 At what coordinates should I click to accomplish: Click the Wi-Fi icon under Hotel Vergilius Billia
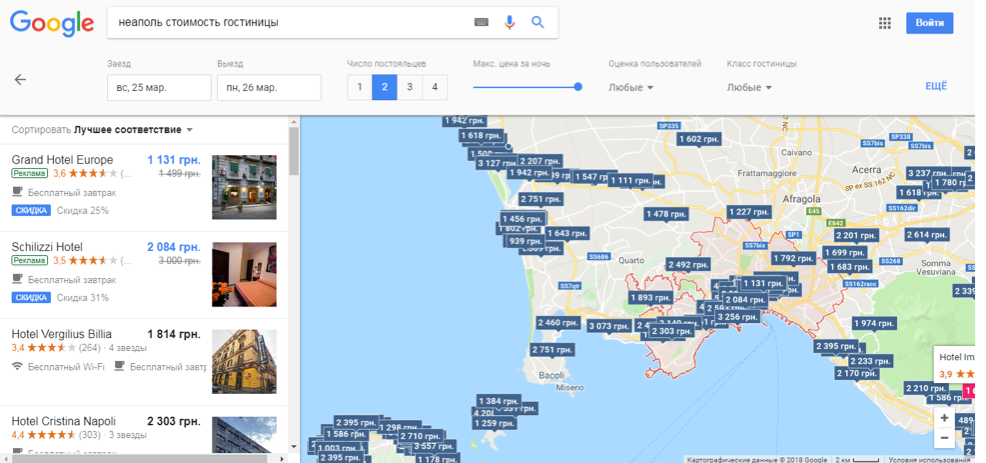coord(17,366)
